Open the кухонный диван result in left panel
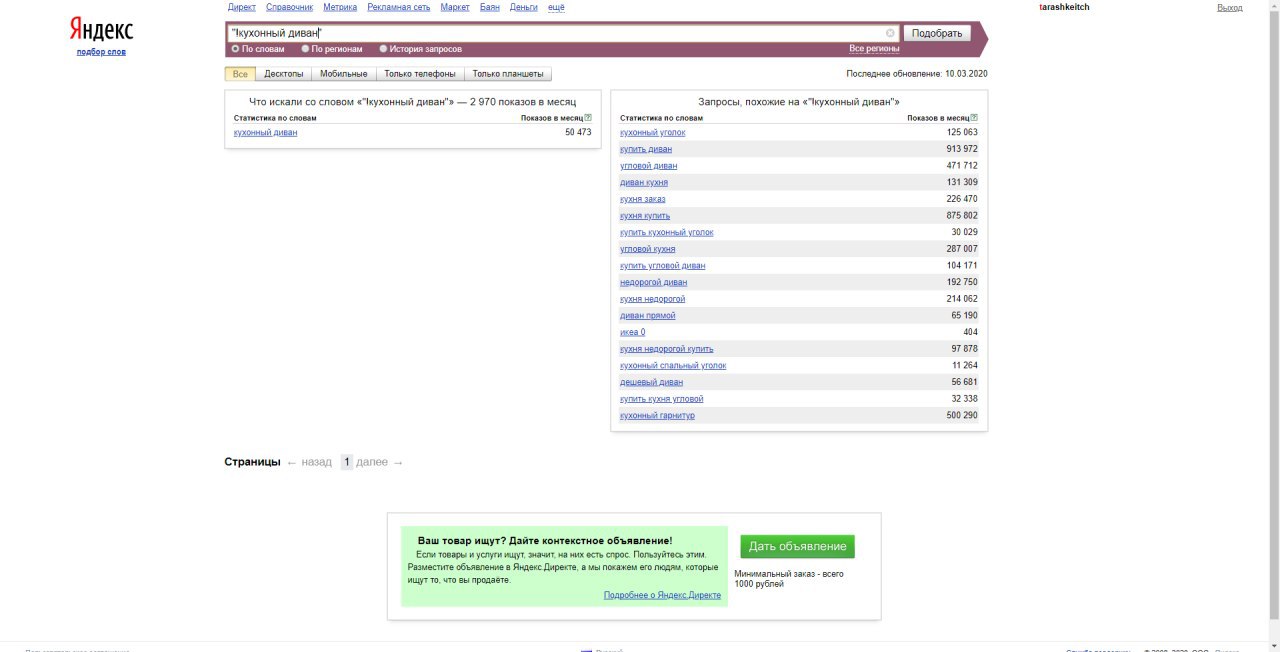Viewport: 1280px width, 652px height. point(265,132)
